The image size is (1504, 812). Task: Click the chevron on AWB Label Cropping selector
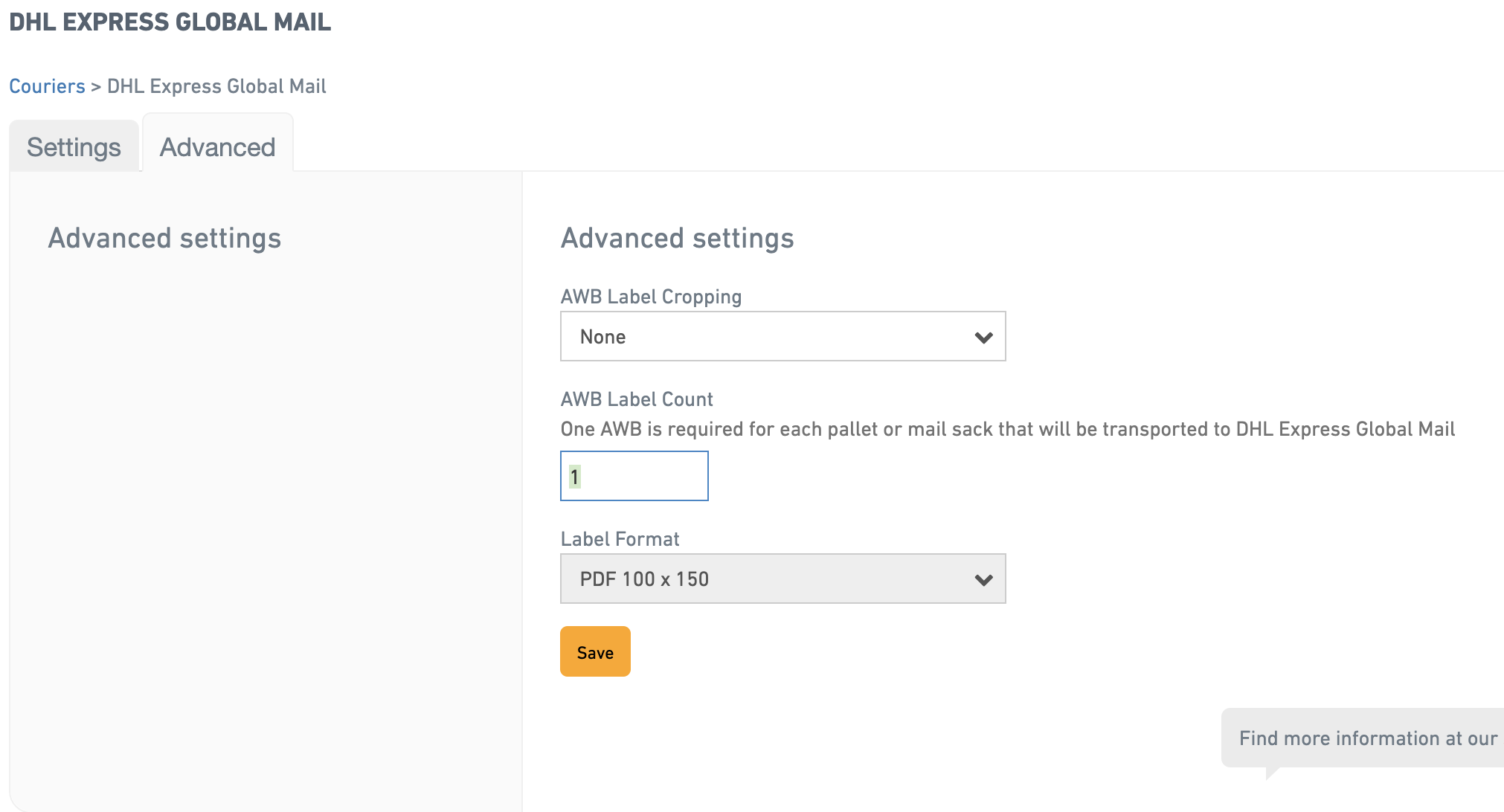click(983, 336)
